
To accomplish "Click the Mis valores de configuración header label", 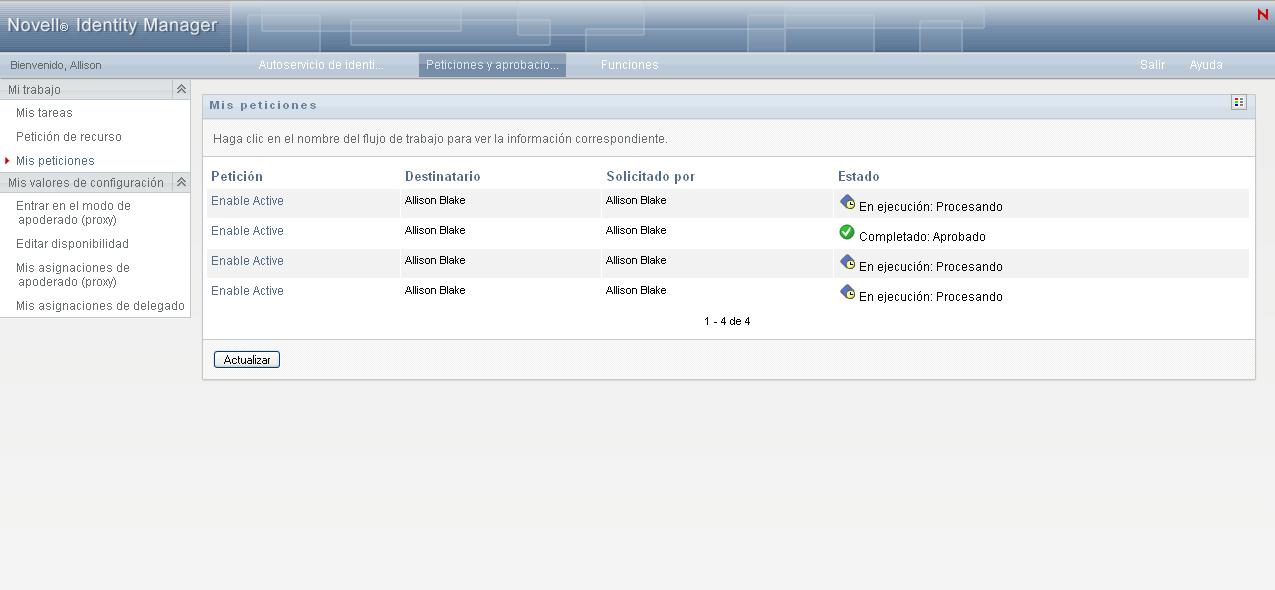I will tap(85, 183).
